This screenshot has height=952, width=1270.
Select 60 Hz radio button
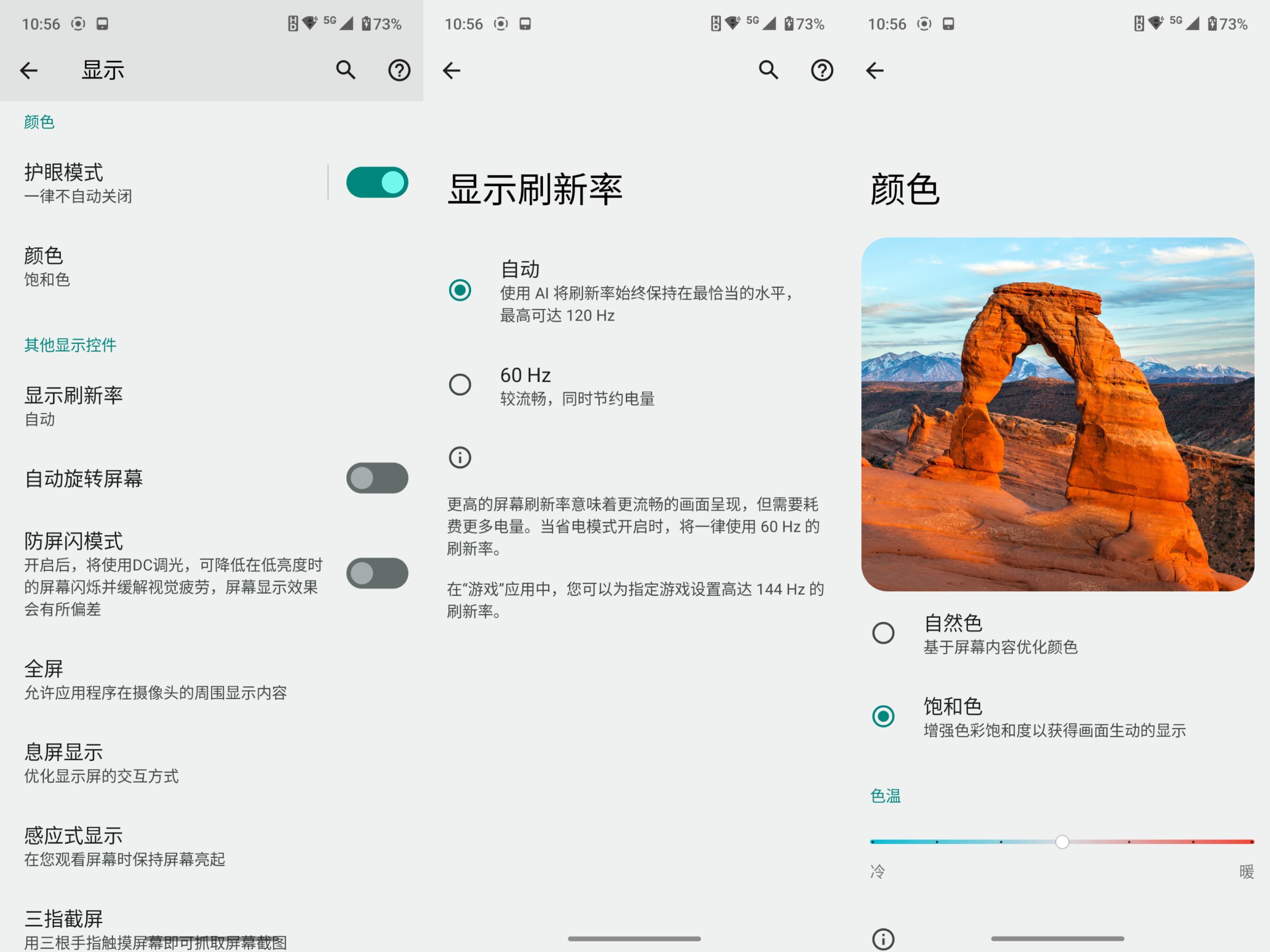(460, 384)
